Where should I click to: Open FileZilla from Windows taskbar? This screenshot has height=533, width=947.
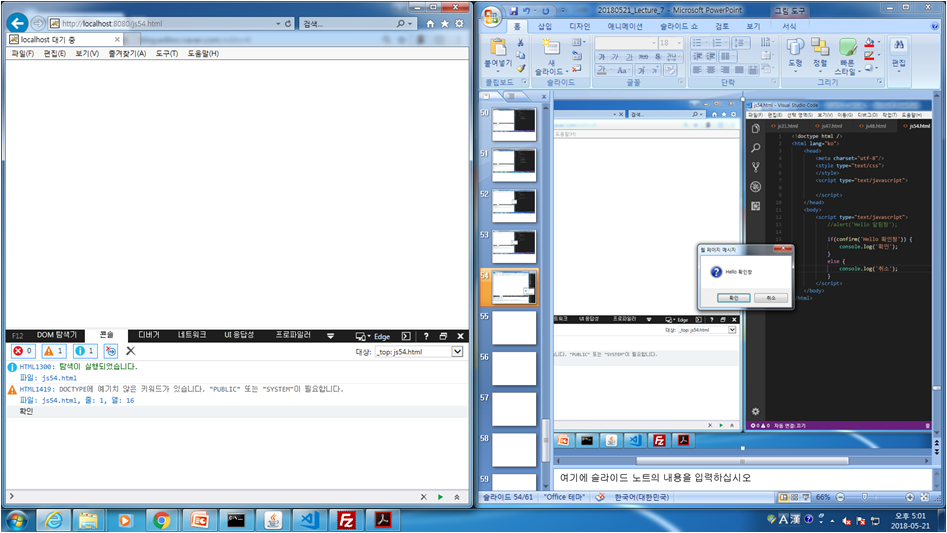(346, 520)
